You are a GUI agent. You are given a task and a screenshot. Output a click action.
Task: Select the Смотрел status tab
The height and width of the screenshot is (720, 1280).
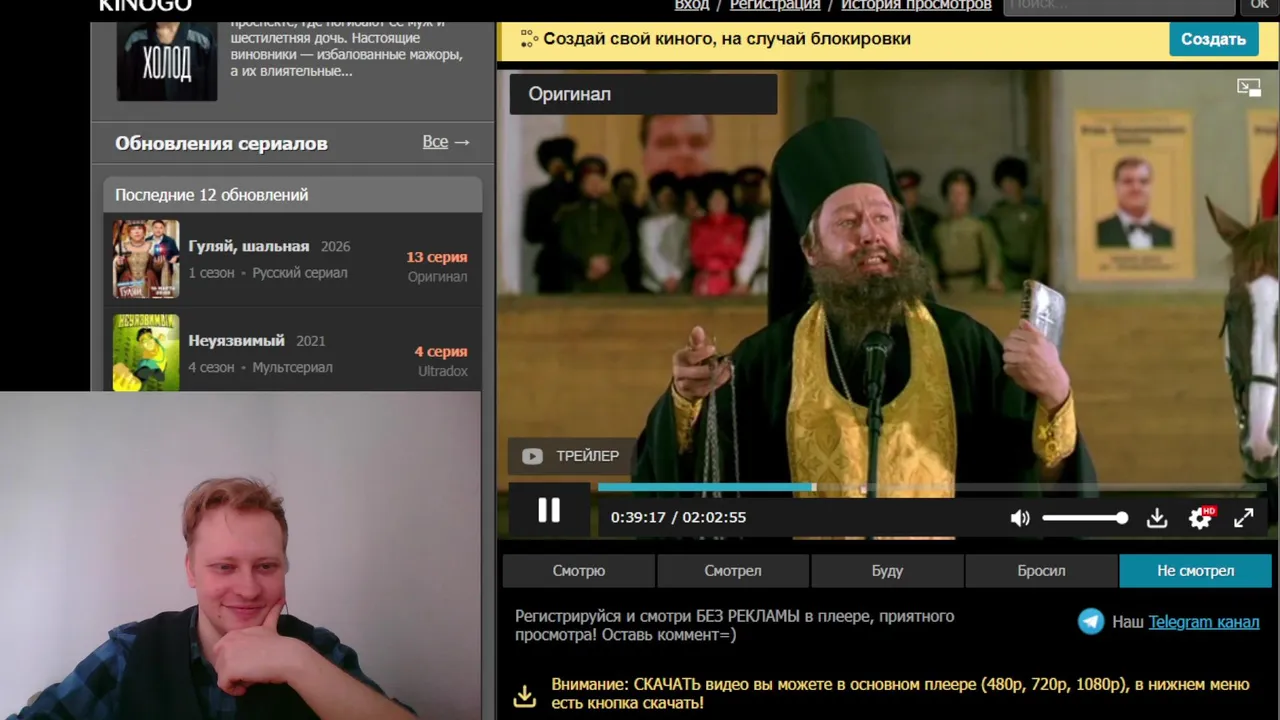[733, 571]
